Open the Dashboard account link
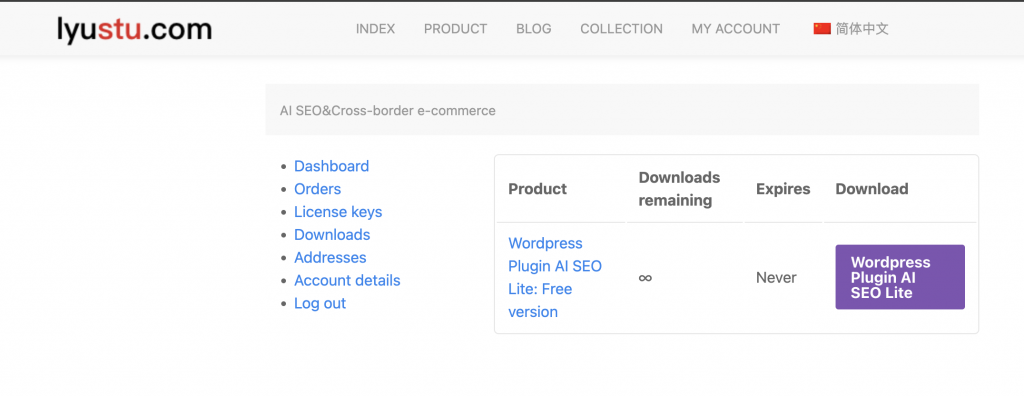This screenshot has width=1024, height=397. click(x=332, y=166)
